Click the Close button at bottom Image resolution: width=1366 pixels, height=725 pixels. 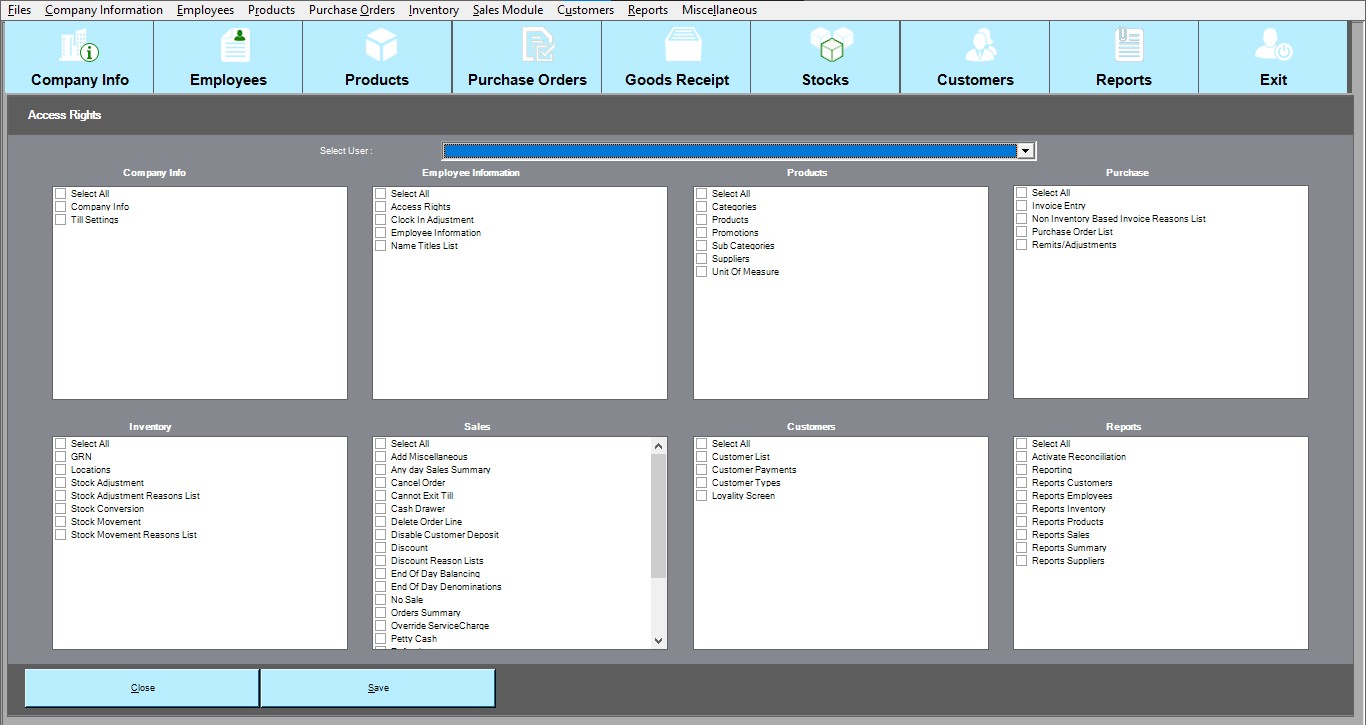click(x=142, y=688)
